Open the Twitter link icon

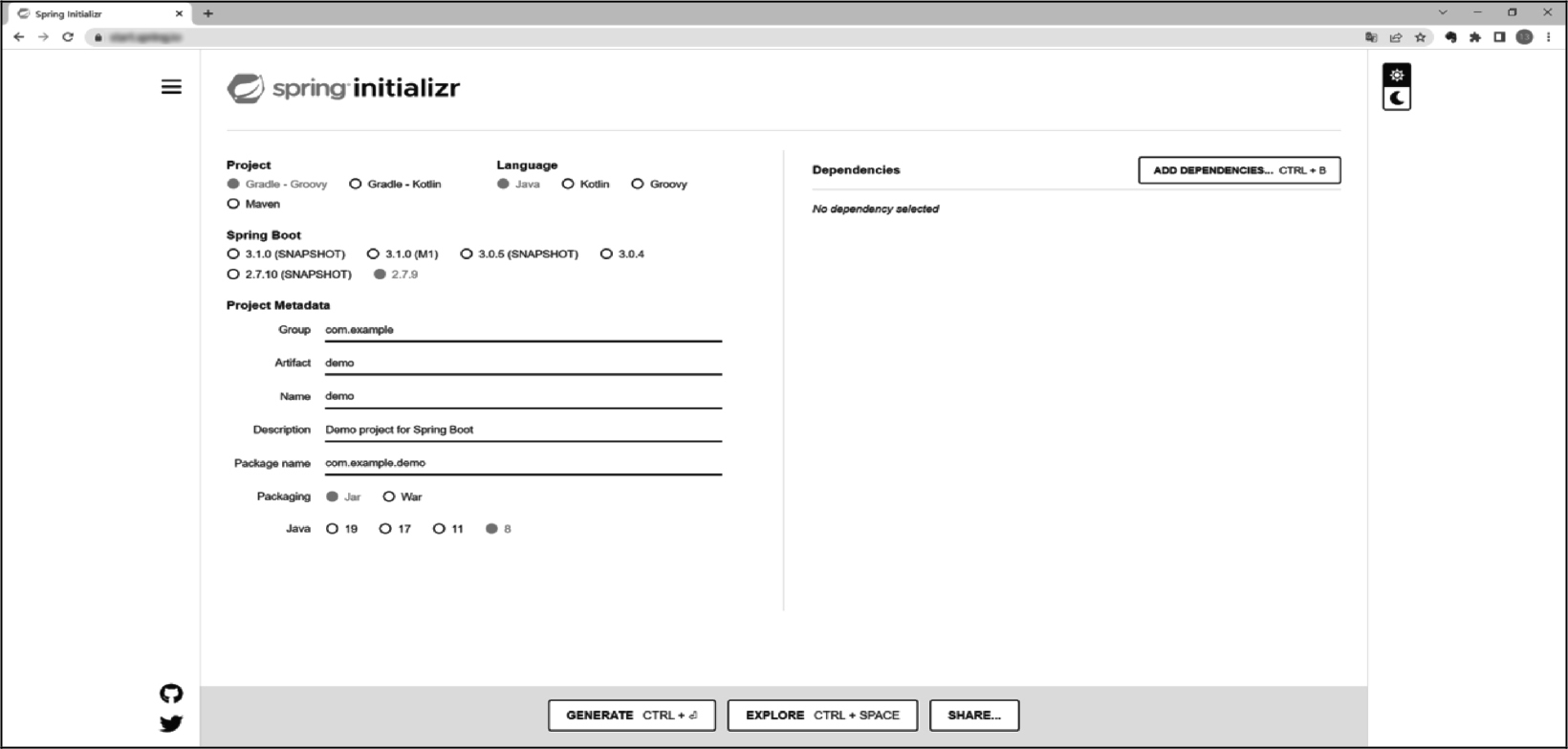tap(171, 724)
